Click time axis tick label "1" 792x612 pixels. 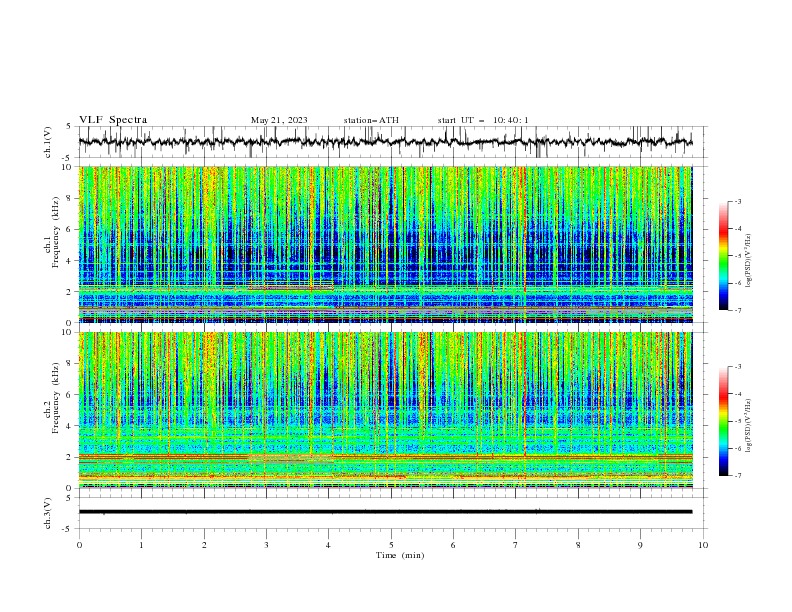point(141,545)
